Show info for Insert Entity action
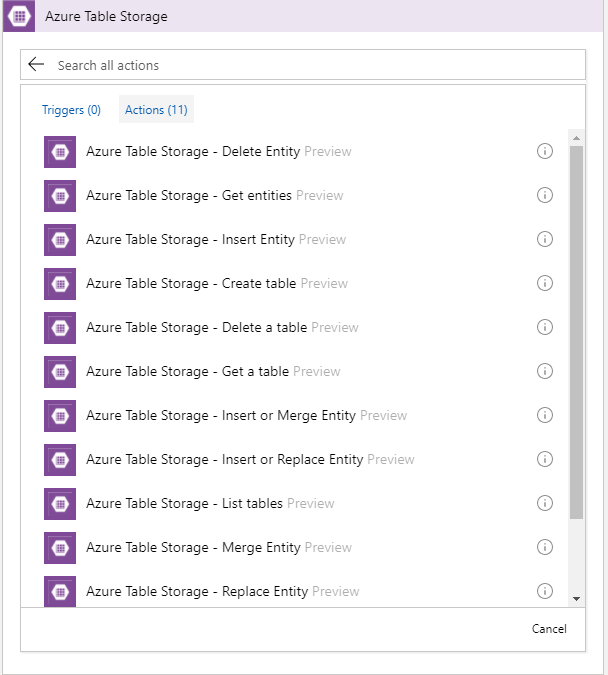The height and width of the screenshot is (675, 608). pos(545,239)
